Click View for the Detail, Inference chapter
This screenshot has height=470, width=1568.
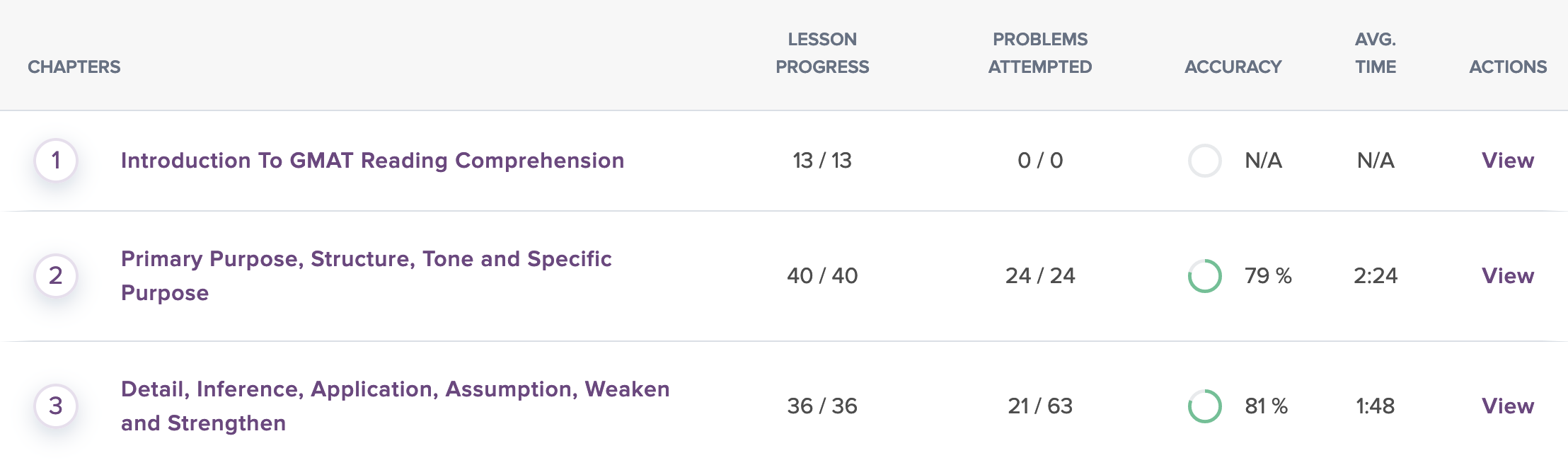(1507, 406)
